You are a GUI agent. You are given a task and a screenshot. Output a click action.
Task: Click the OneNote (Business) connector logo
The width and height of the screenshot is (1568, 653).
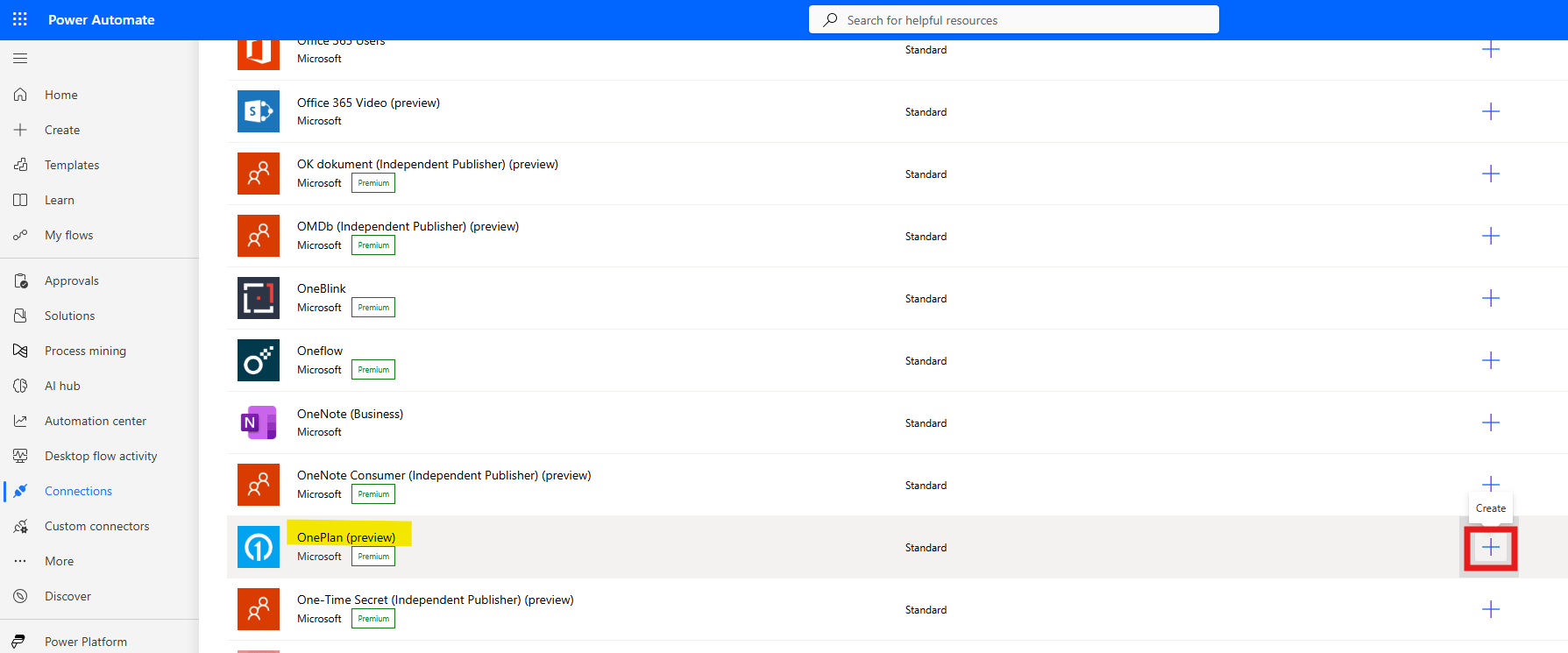click(259, 422)
